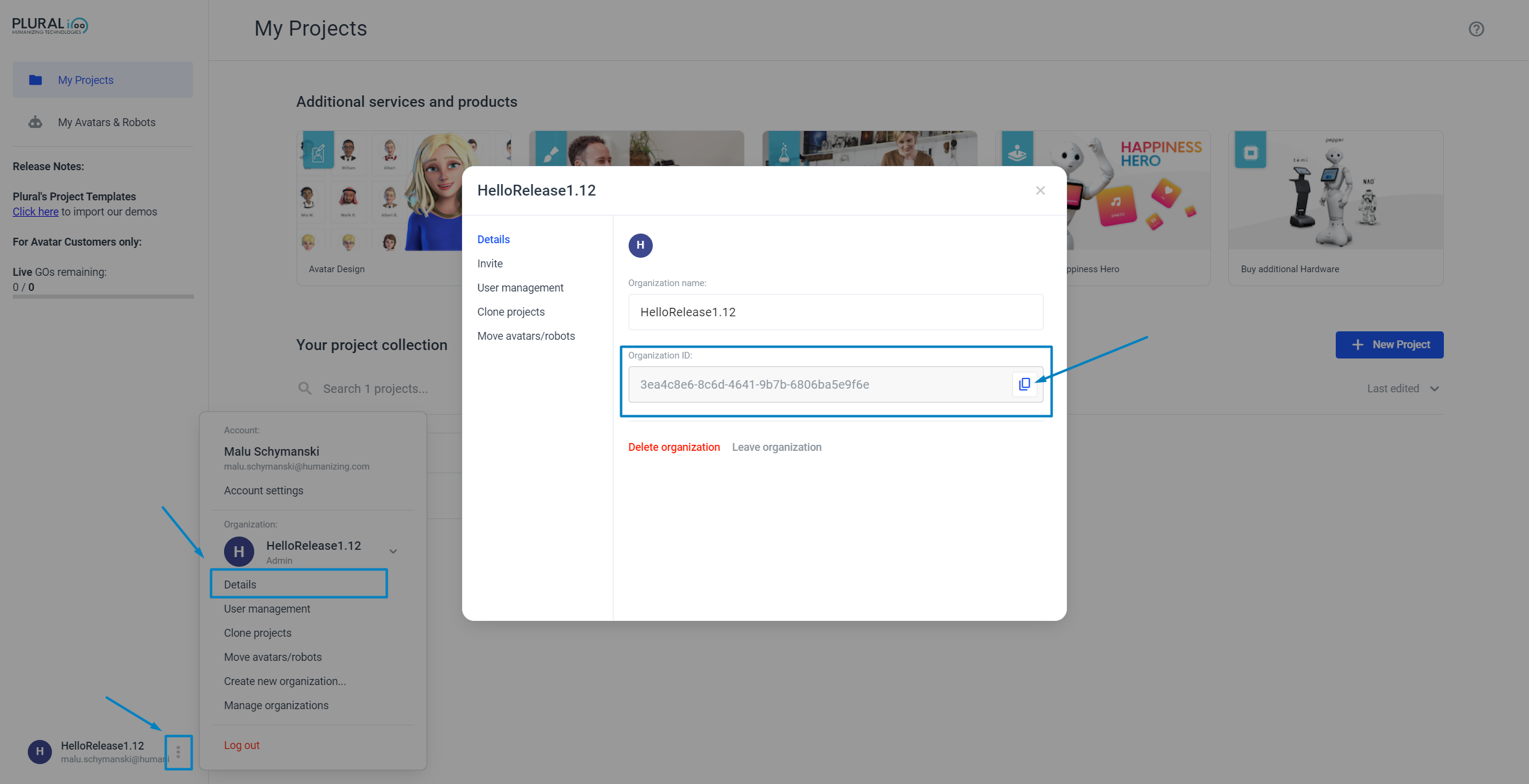Click the Malu Schymanski account name
Viewport: 1529px width, 784px height.
tap(272, 451)
